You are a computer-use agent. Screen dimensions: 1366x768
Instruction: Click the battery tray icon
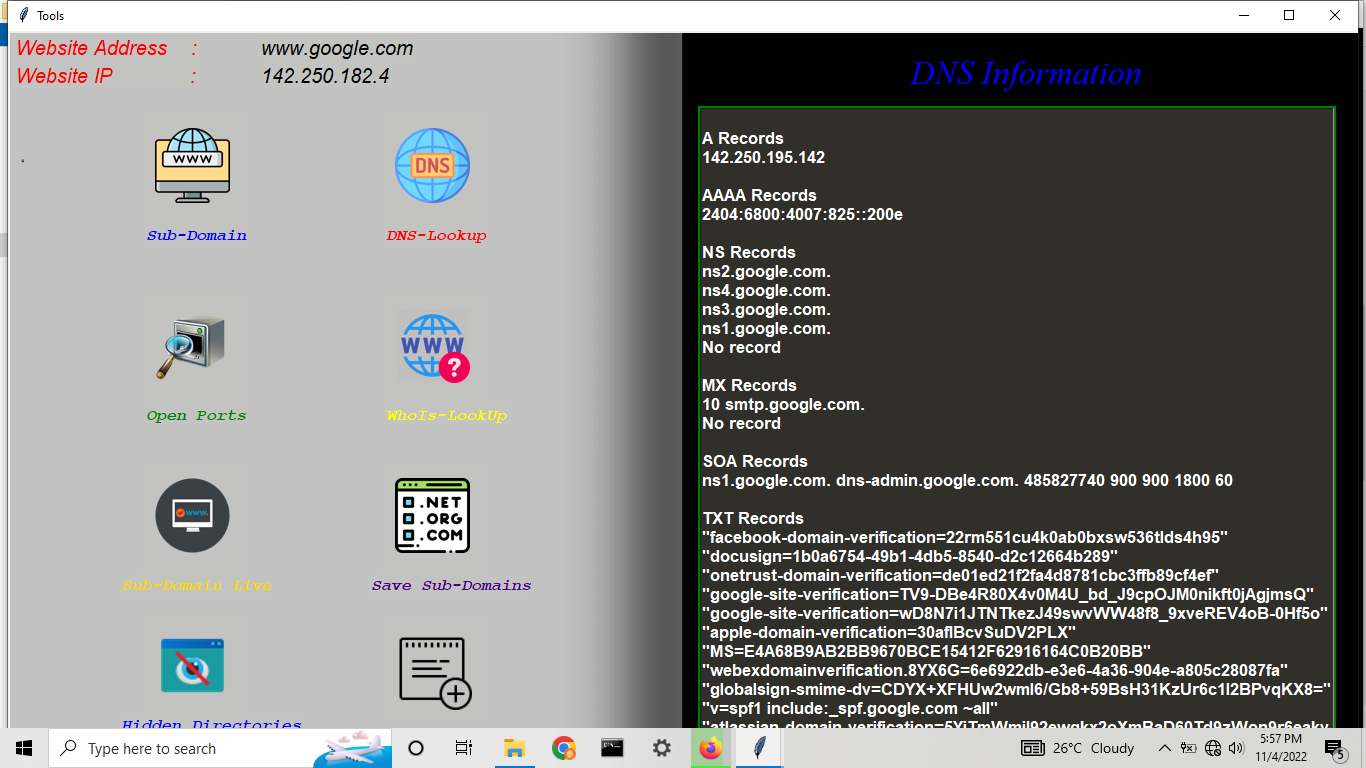pyautogui.click(x=1189, y=748)
